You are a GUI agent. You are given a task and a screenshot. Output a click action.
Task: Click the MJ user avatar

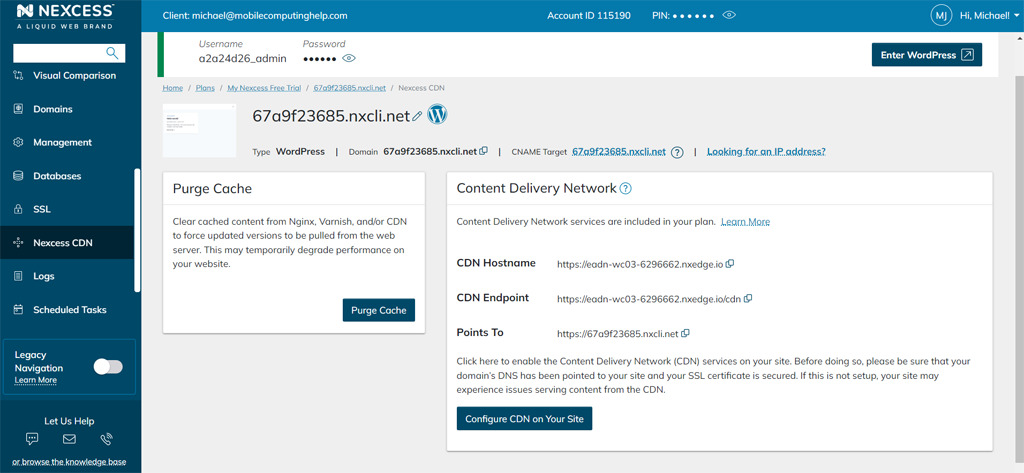click(941, 15)
